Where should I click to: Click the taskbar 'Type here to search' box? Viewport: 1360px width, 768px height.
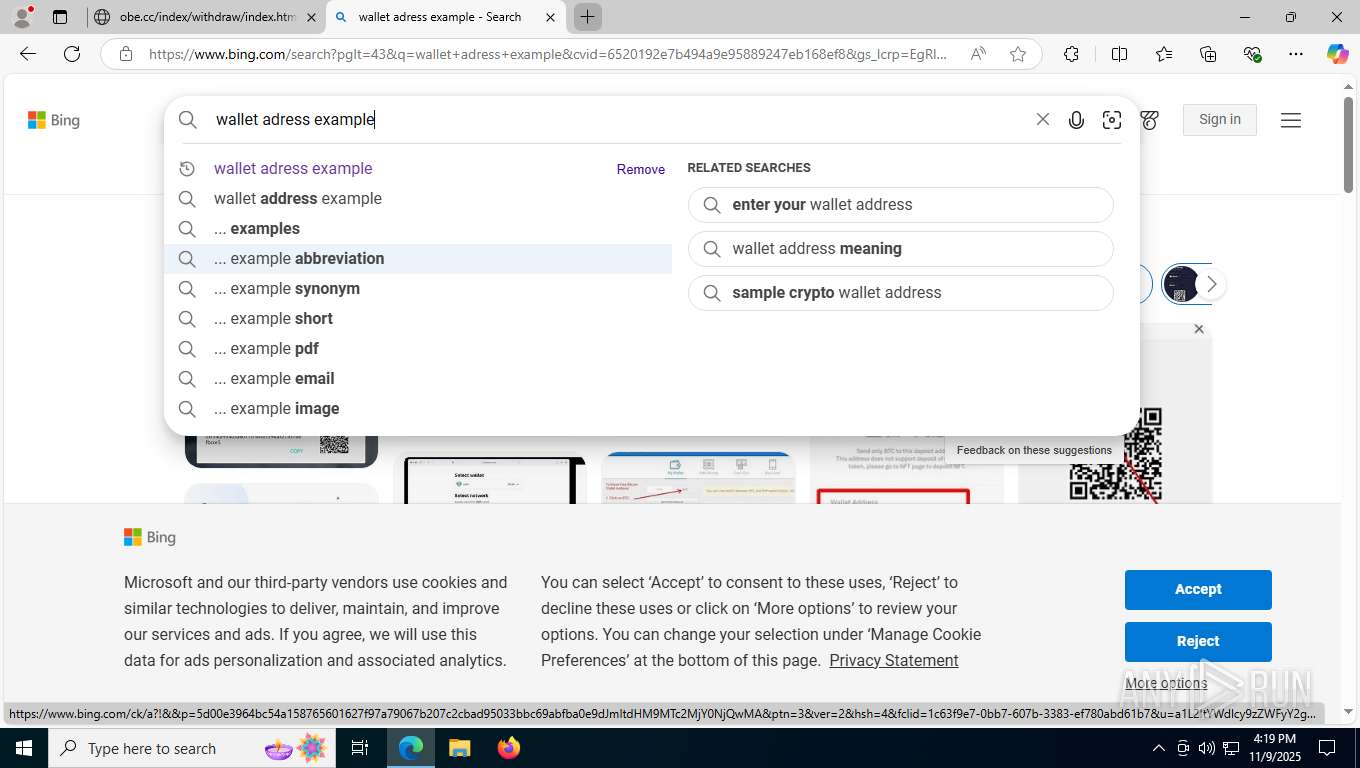pos(192,748)
